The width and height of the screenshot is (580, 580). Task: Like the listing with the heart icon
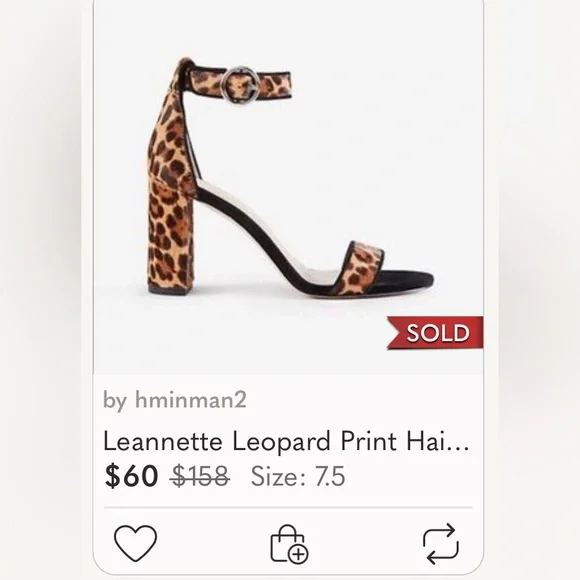pos(135,543)
